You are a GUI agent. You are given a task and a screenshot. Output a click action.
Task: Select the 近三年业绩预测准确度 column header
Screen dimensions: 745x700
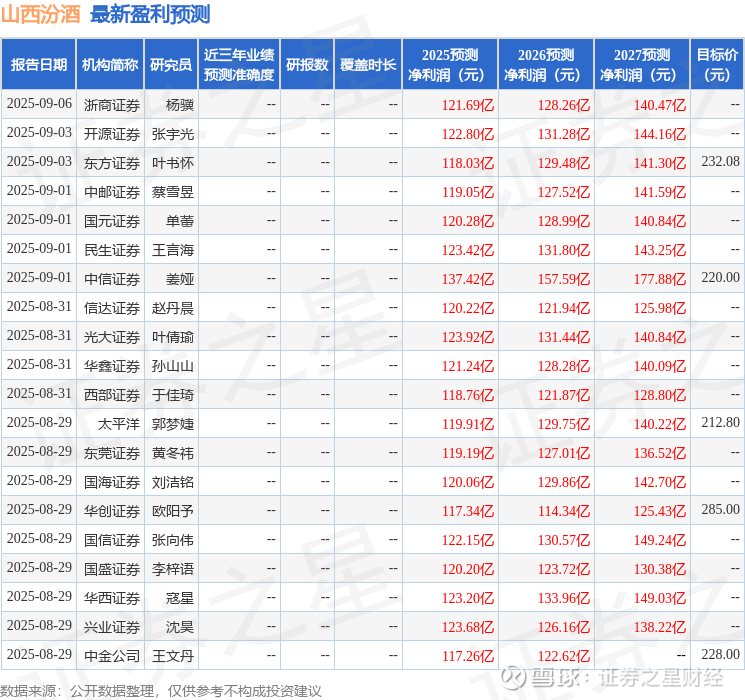point(239,65)
